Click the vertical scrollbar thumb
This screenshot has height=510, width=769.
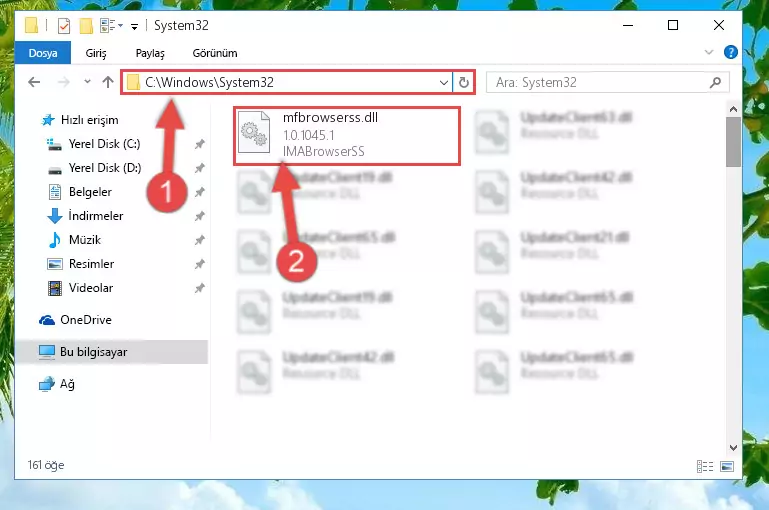[733, 142]
